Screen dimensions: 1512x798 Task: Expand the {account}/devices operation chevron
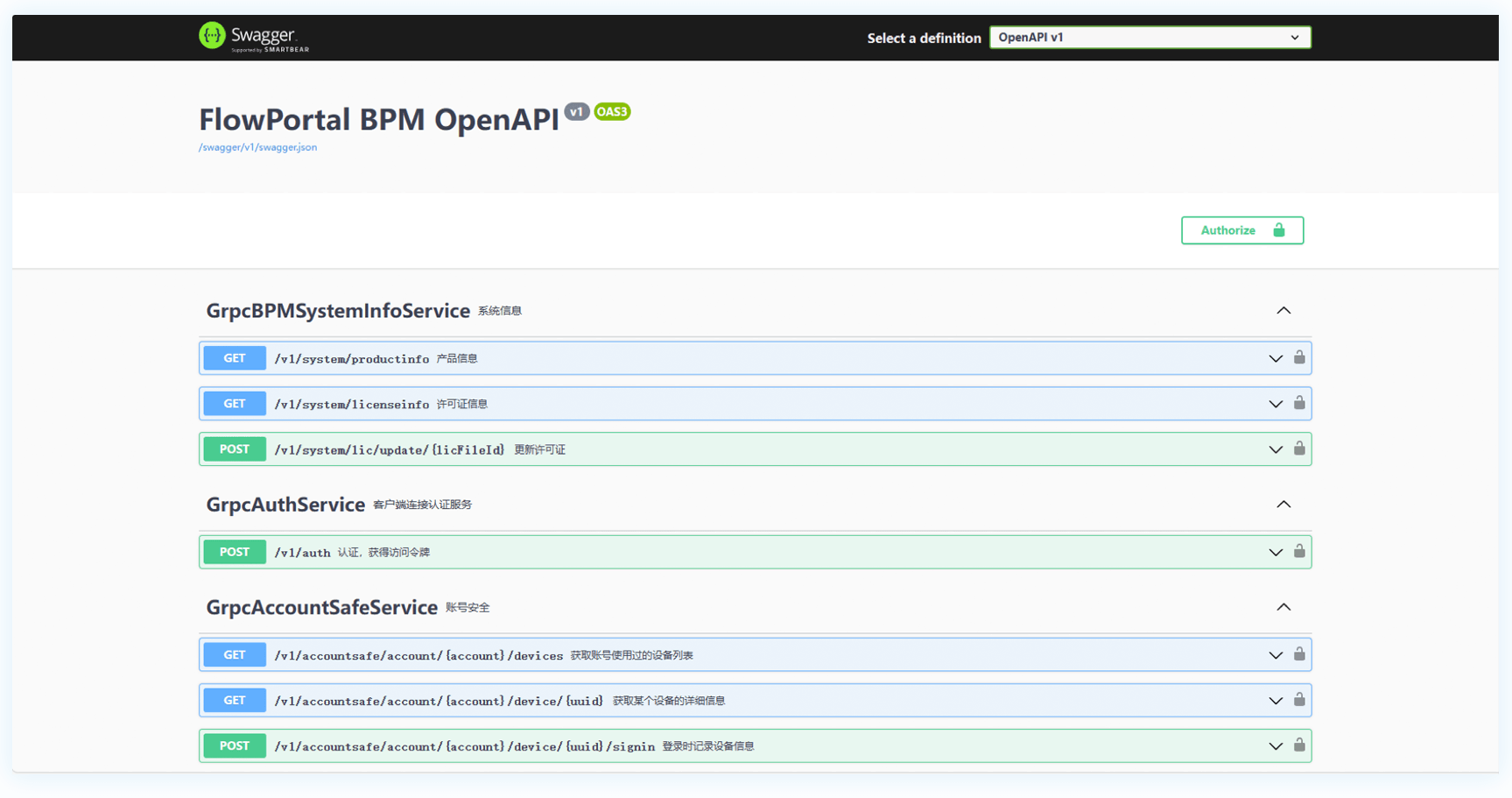click(x=1276, y=655)
